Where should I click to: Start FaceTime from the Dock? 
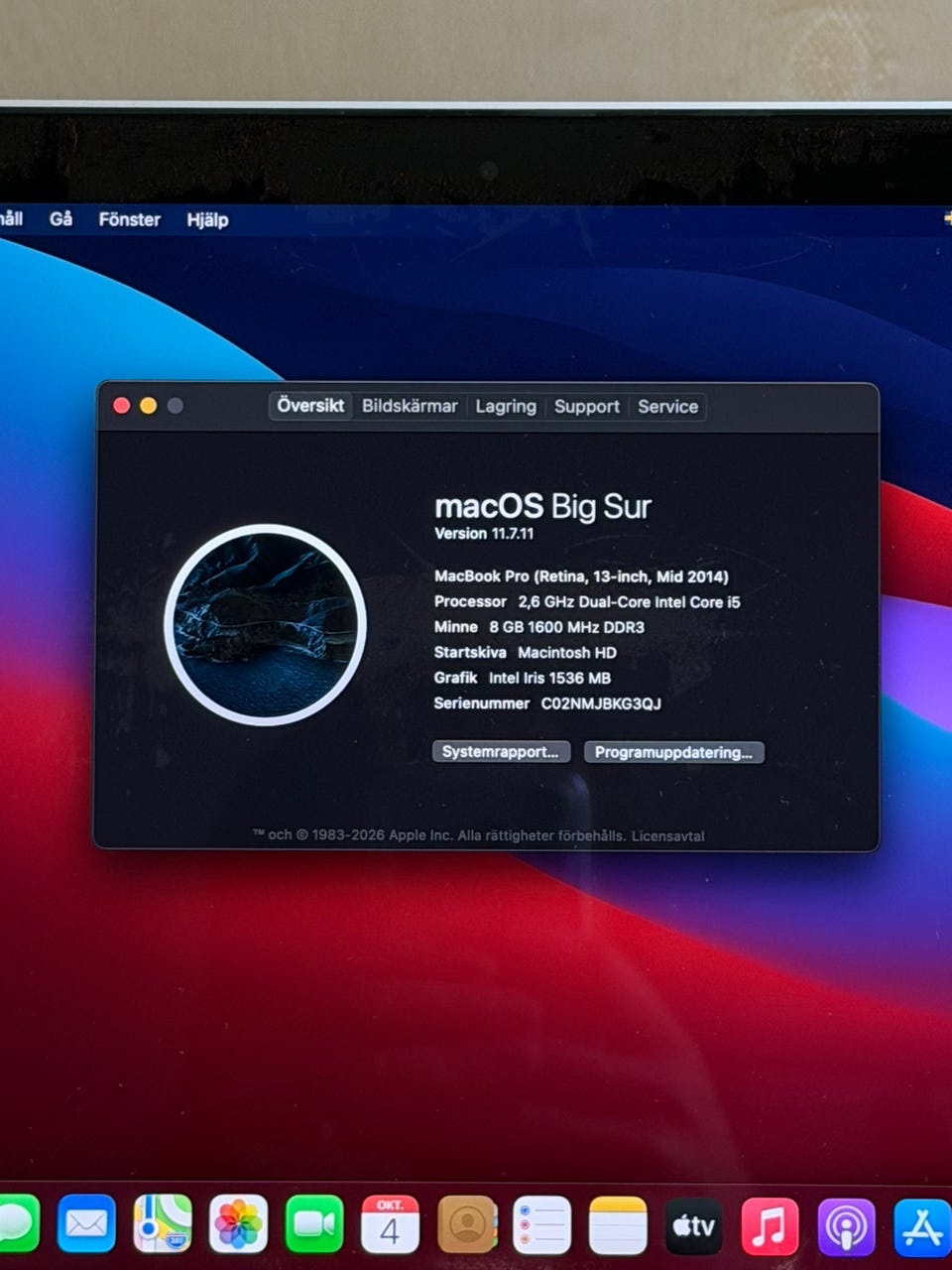tap(314, 1224)
